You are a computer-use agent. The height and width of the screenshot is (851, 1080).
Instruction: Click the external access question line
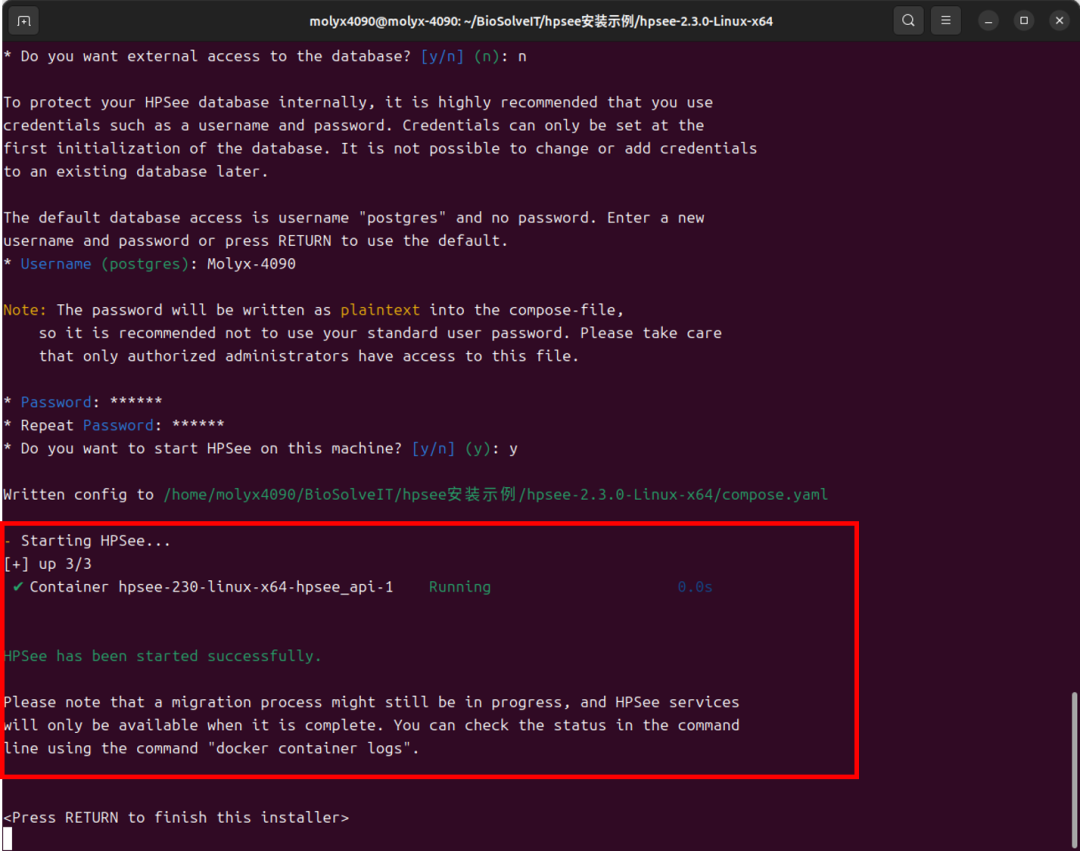pyautogui.click(x=265, y=56)
